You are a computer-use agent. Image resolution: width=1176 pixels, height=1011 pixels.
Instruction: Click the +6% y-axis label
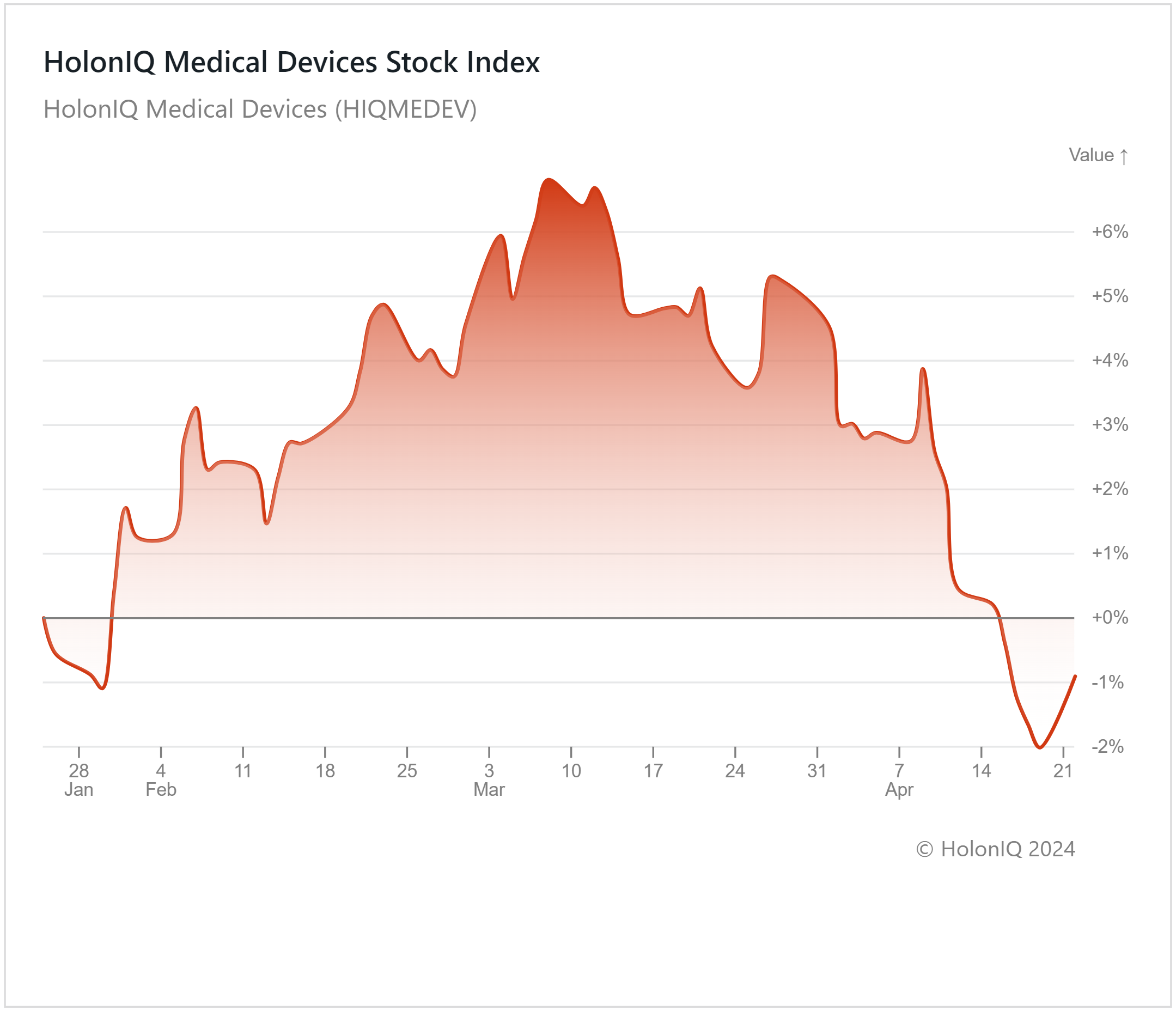(x=1110, y=232)
